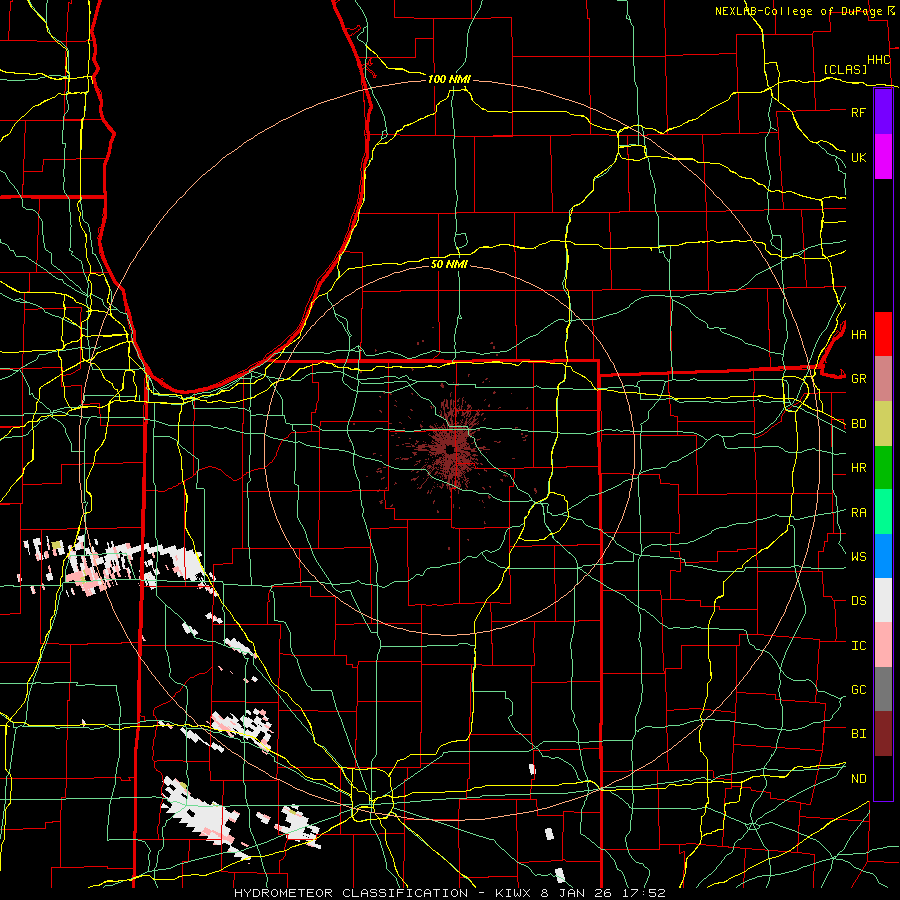Click the UK magenta legend swatch
This screenshot has width=900, height=900.
click(883, 157)
